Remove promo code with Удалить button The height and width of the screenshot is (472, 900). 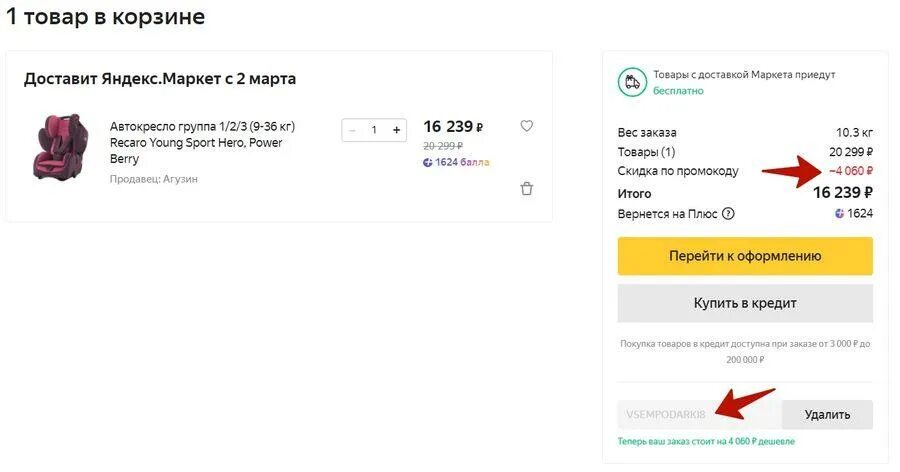pyautogui.click(x=827, y=414)
